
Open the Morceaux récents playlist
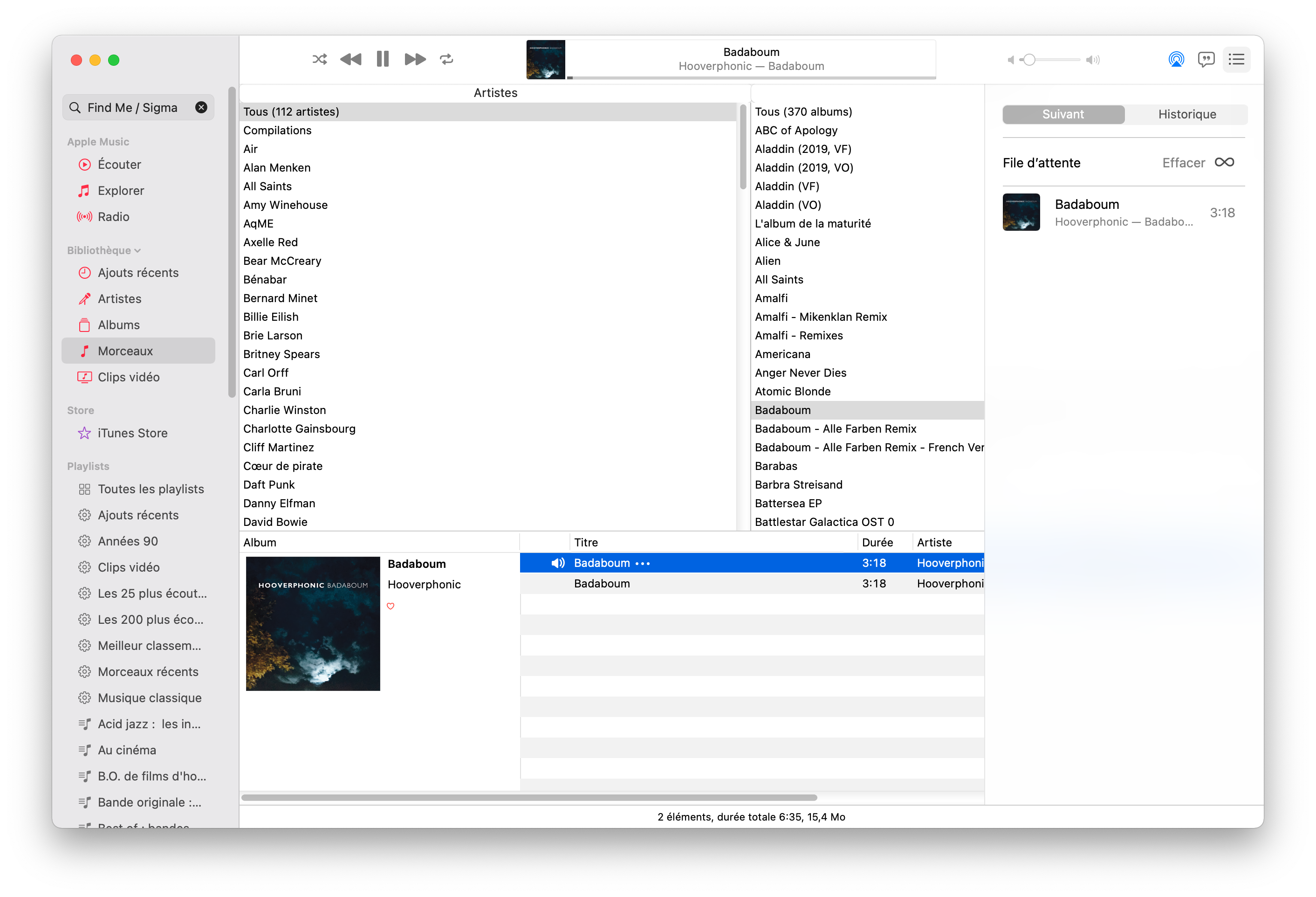138,671
